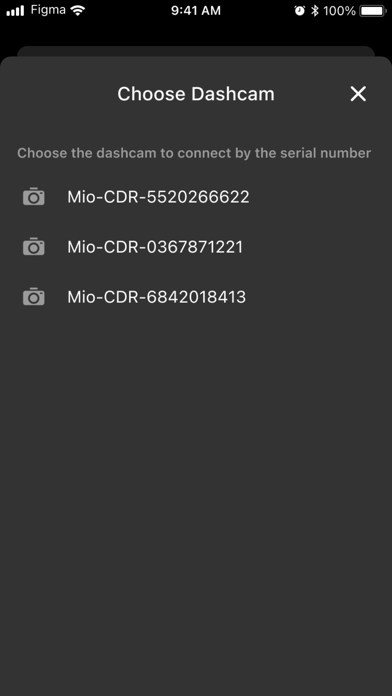The width and height of the screenshot is (392, 696).
Task: Tap the serial number instruction text
Action: pyautogui.click(x=194, y=153)
